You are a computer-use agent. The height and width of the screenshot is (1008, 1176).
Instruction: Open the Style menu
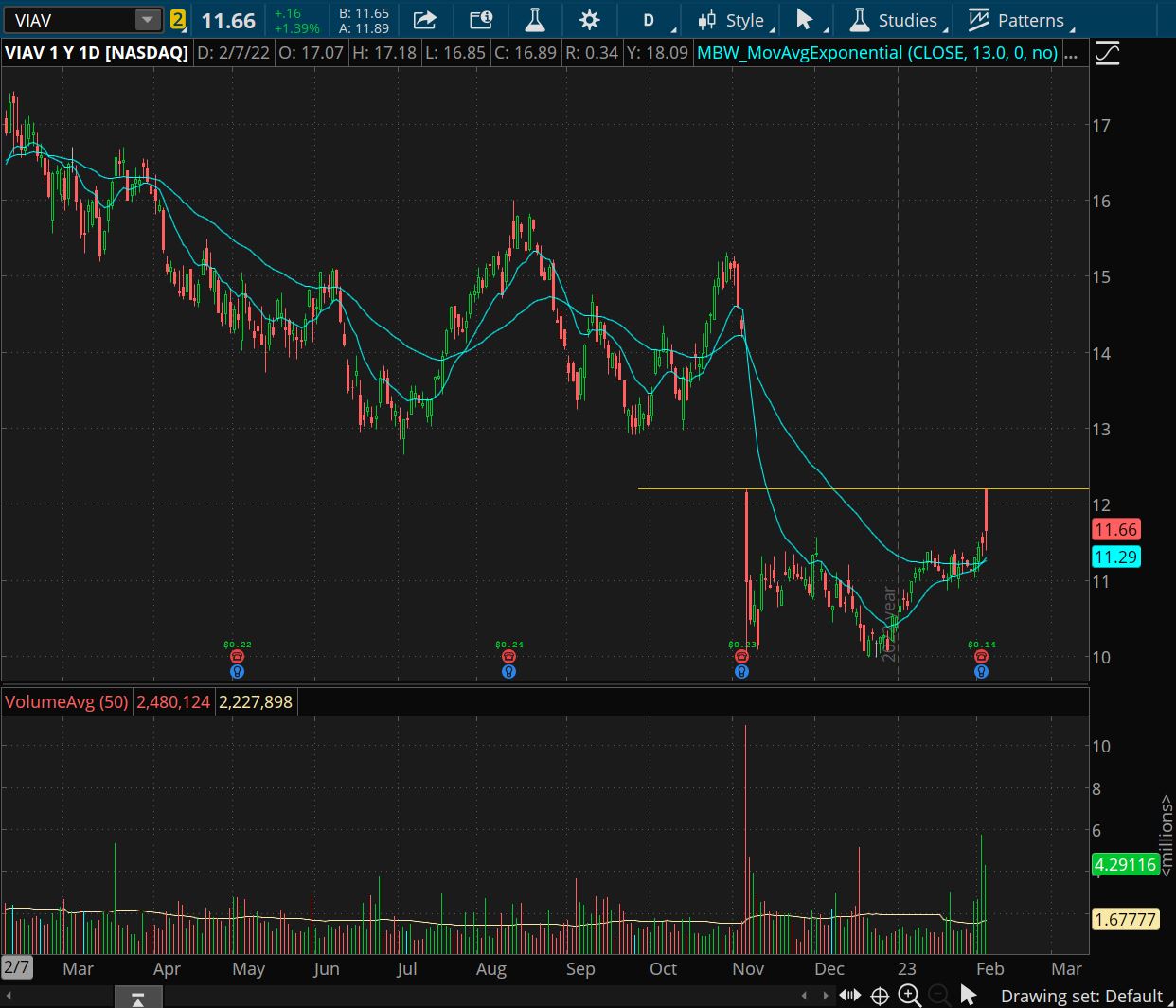[735, 20]
